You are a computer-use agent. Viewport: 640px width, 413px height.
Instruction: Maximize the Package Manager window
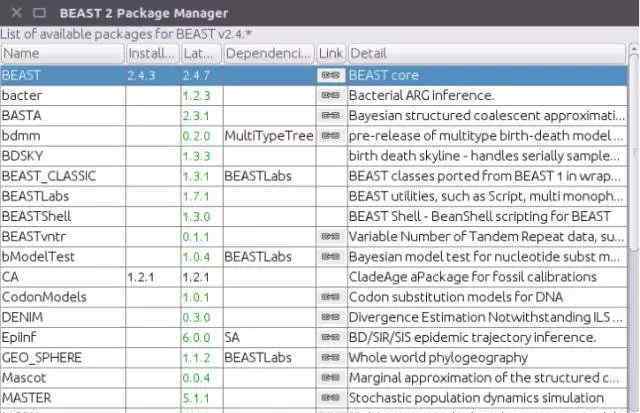[39, 13]
